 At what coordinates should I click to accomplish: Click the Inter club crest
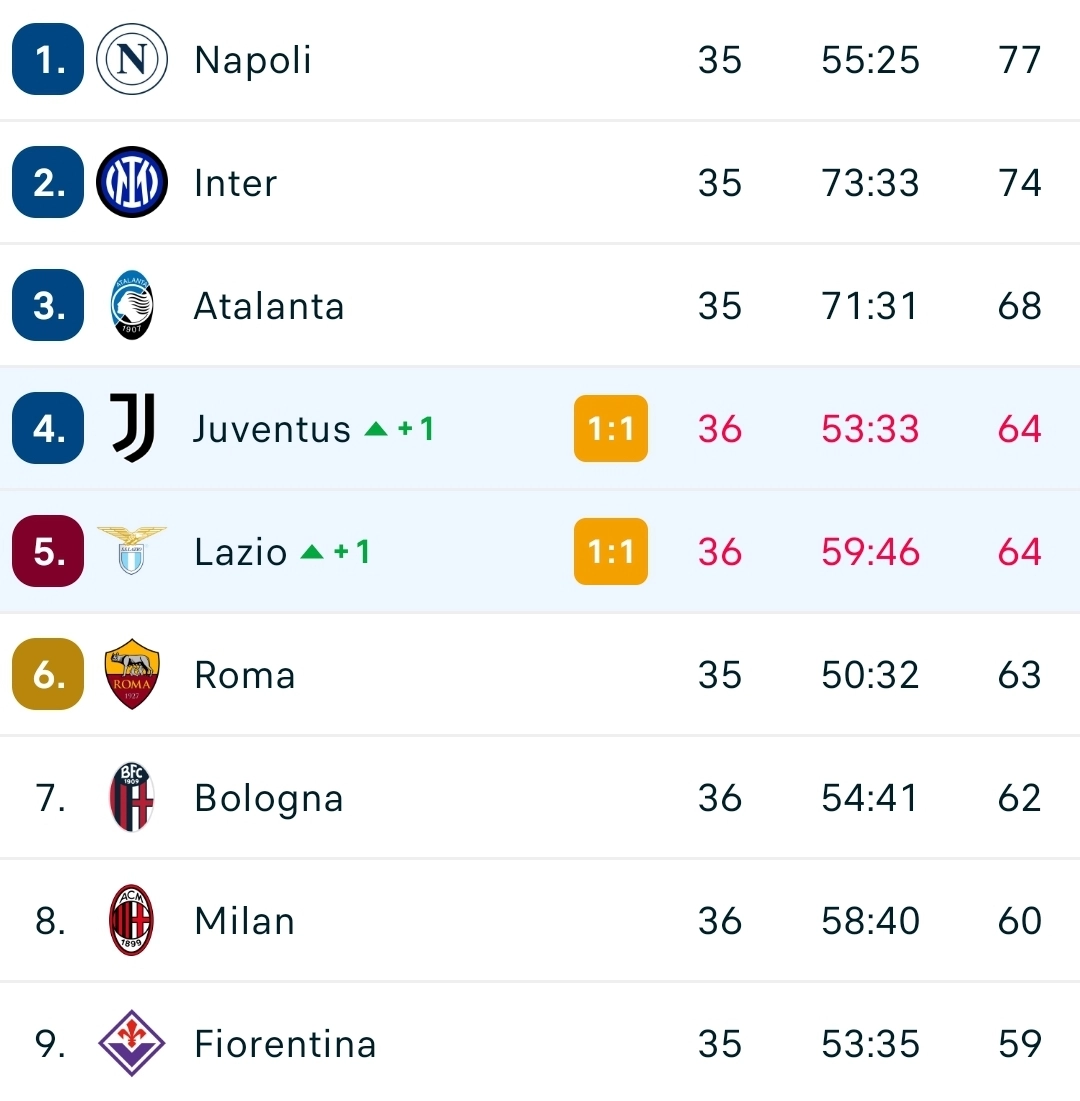[131, 183]
